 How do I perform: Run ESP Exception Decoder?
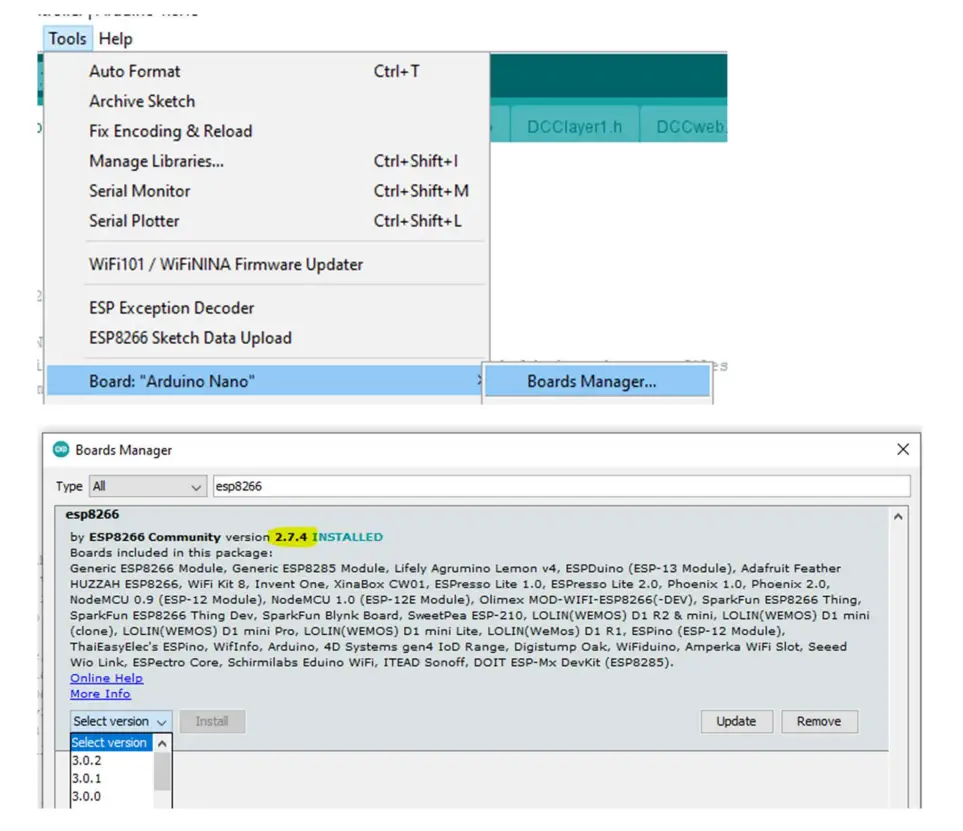coord(266,308)
